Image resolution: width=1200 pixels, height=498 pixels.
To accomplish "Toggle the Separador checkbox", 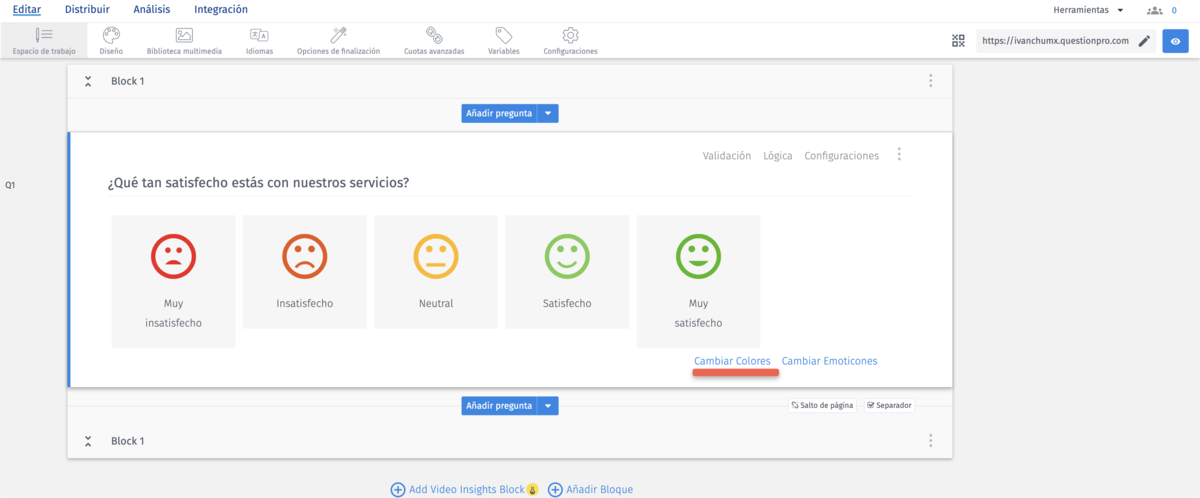I will point(890,405).
